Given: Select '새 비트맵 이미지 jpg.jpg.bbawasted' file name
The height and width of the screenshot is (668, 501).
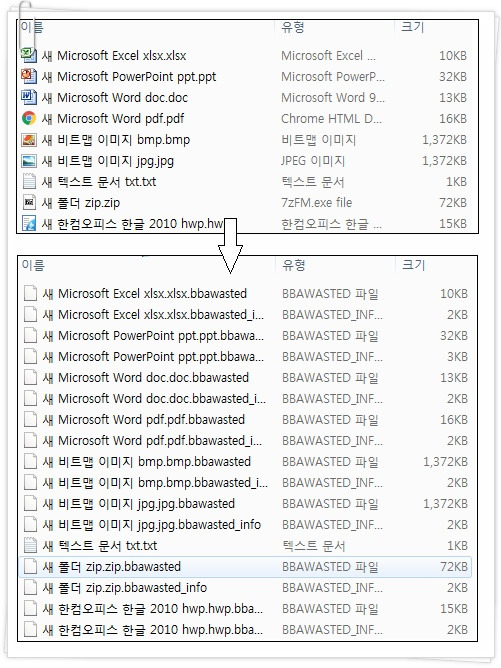Looking at the screenshot, I should 138,504.
